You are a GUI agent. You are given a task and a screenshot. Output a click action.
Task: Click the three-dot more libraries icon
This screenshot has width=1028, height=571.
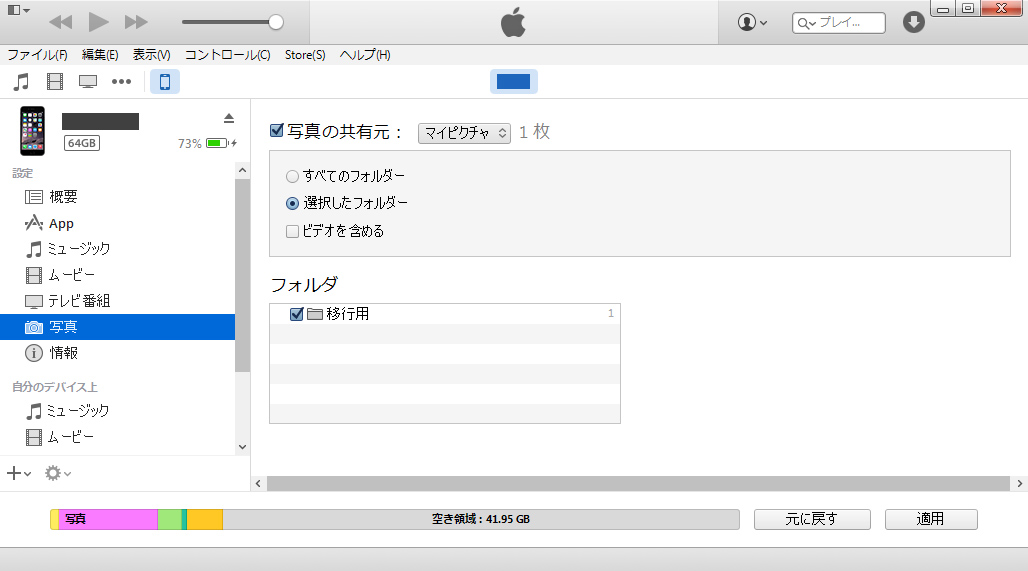click(x=122, y=82)
